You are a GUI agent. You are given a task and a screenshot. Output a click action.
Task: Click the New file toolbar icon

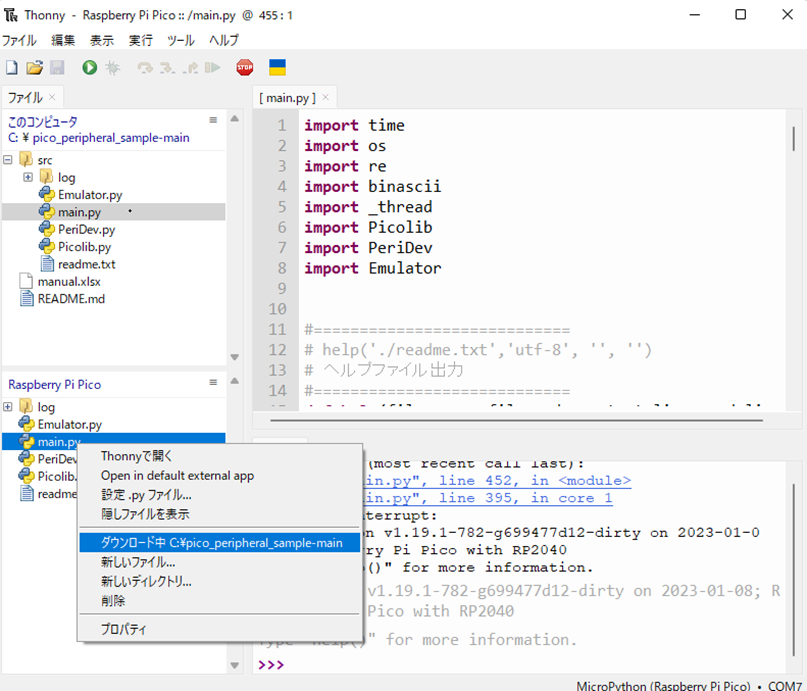[12, 68]
